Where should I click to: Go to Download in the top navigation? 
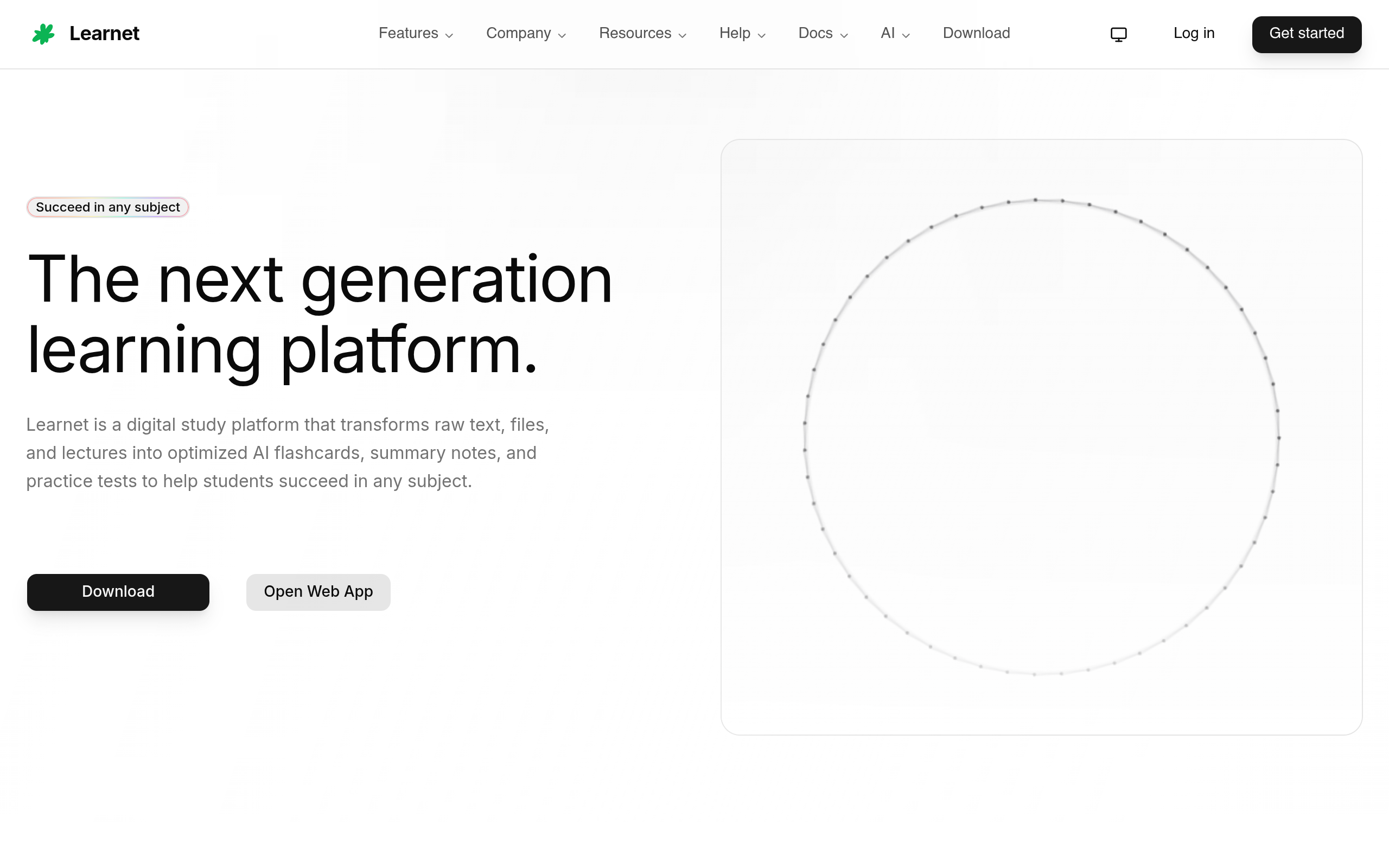[x=976, y=33]
